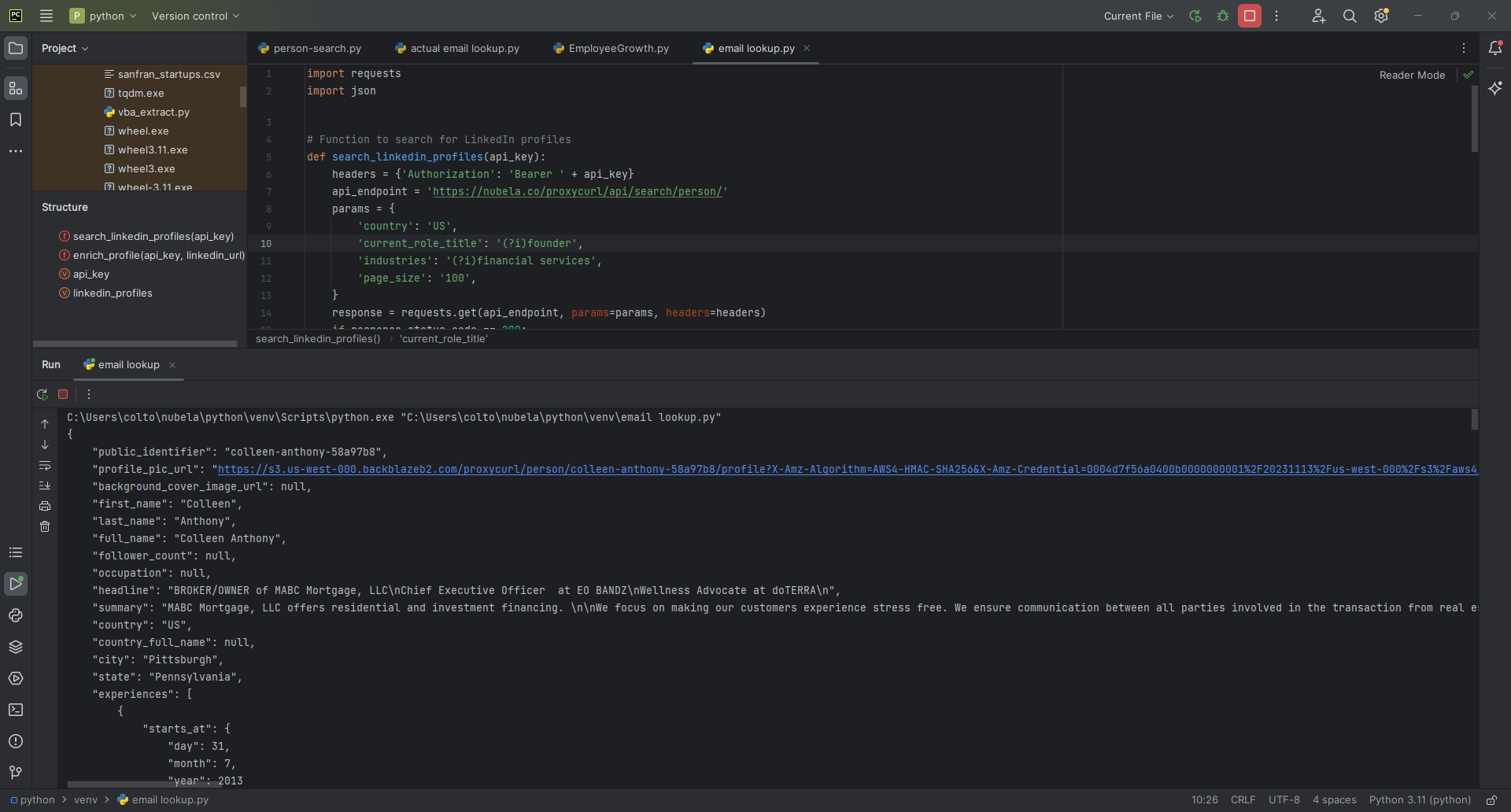Click search_linkedin_profiles() editor breadcrumb
Screen dimensions: 1511x812
pyautogui.click(x=318, y=339)
